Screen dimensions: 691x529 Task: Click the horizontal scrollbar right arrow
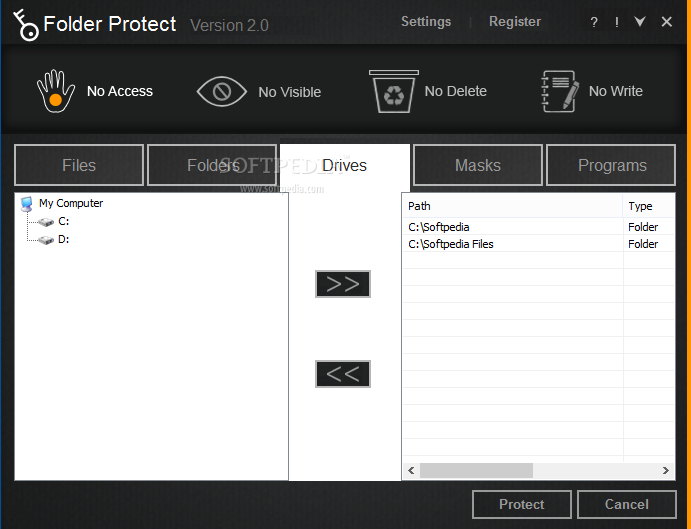(x=666, y=470)
